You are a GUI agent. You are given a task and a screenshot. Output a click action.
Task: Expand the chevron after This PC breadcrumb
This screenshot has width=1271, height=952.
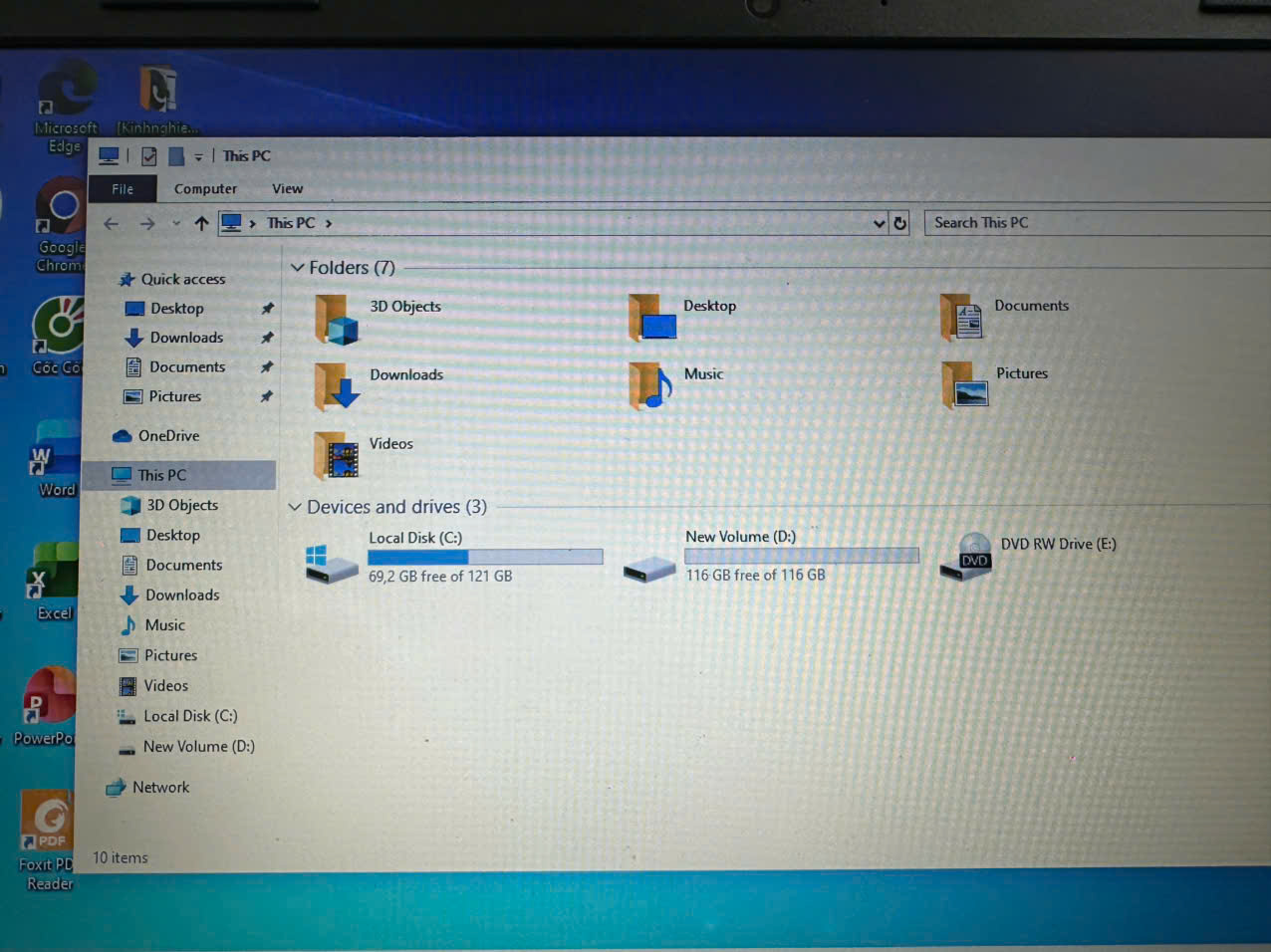(329, 223)
